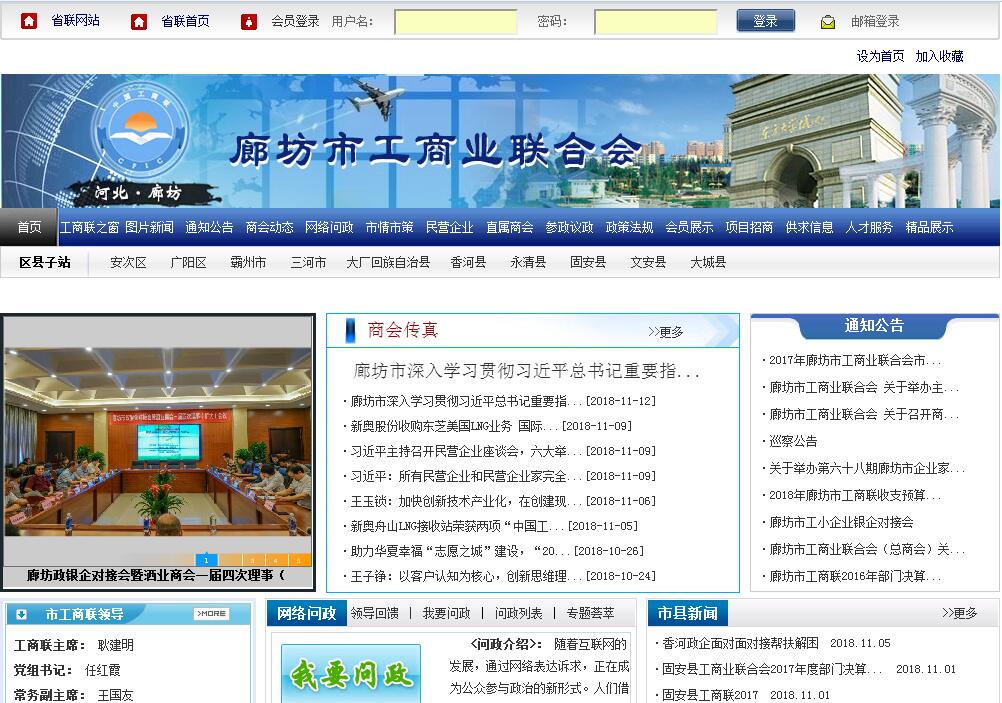Open the 通知公告 navigation menu item

click(x=209, y=227)
